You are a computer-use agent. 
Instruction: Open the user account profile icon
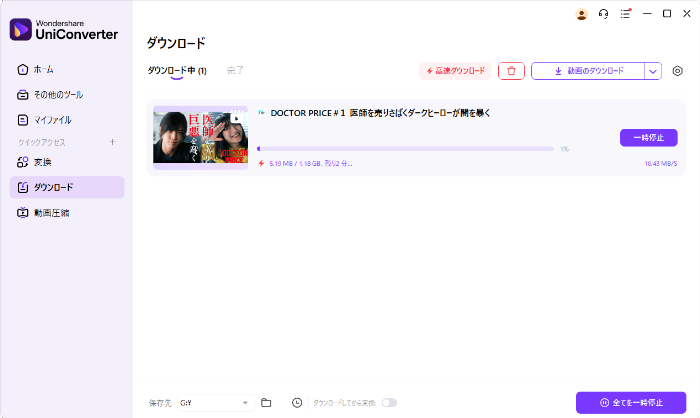tap(581, 14)
